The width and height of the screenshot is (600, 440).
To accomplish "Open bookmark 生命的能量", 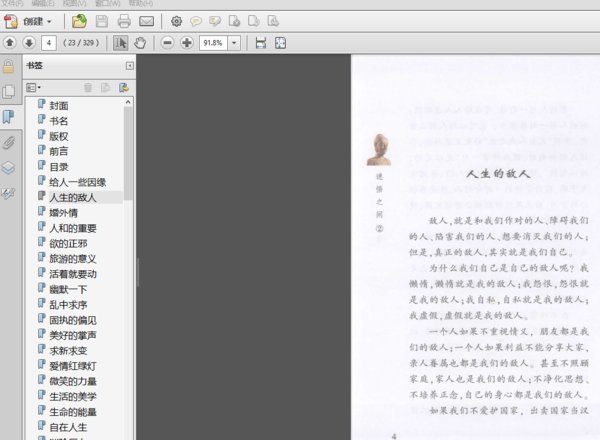I will tap(73, 412).
